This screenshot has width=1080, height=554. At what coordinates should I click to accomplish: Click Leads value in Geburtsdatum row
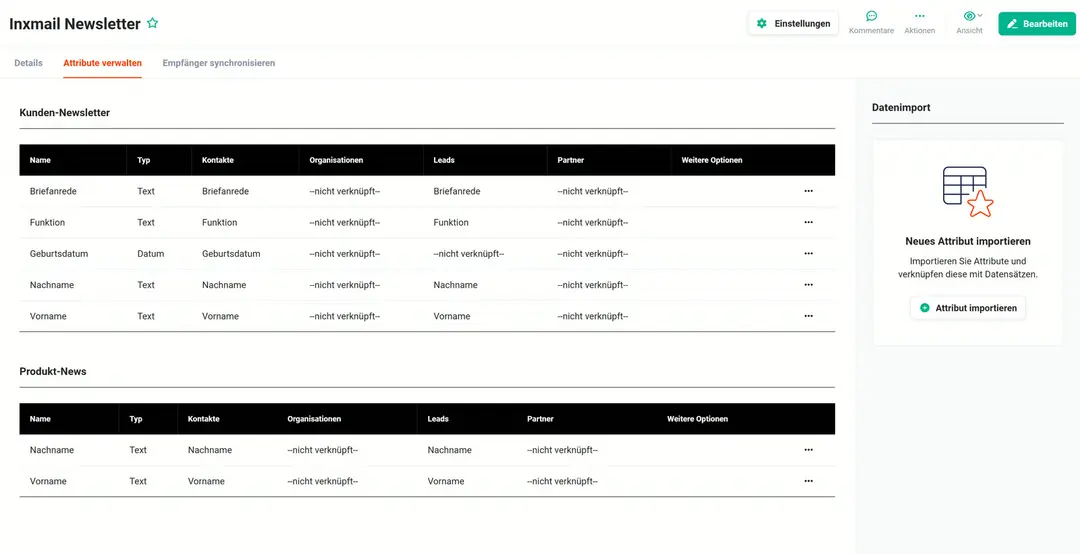pyautogui.click(x=468, y=254)
